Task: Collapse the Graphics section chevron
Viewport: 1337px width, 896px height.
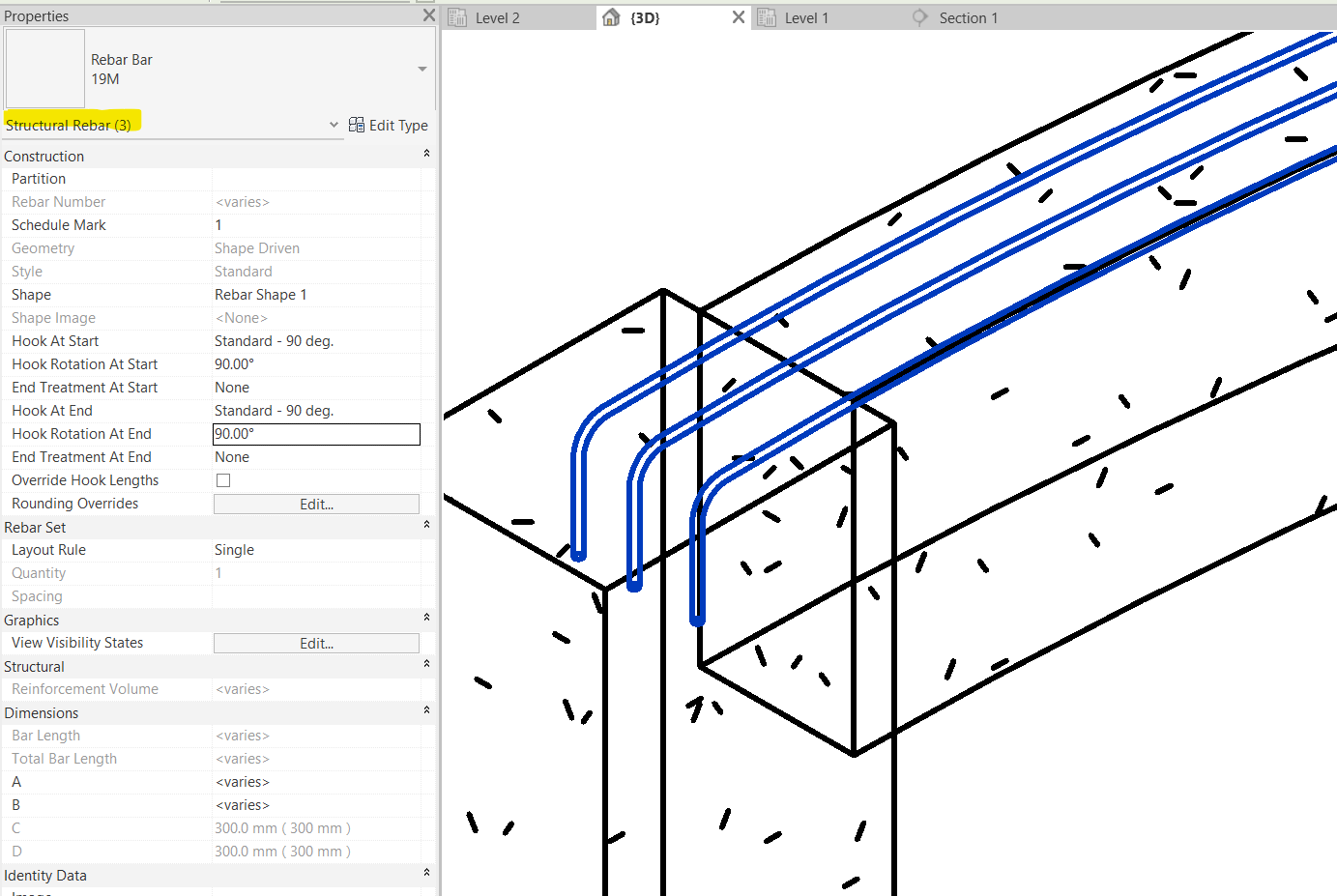Action: [x=426, y=617]
